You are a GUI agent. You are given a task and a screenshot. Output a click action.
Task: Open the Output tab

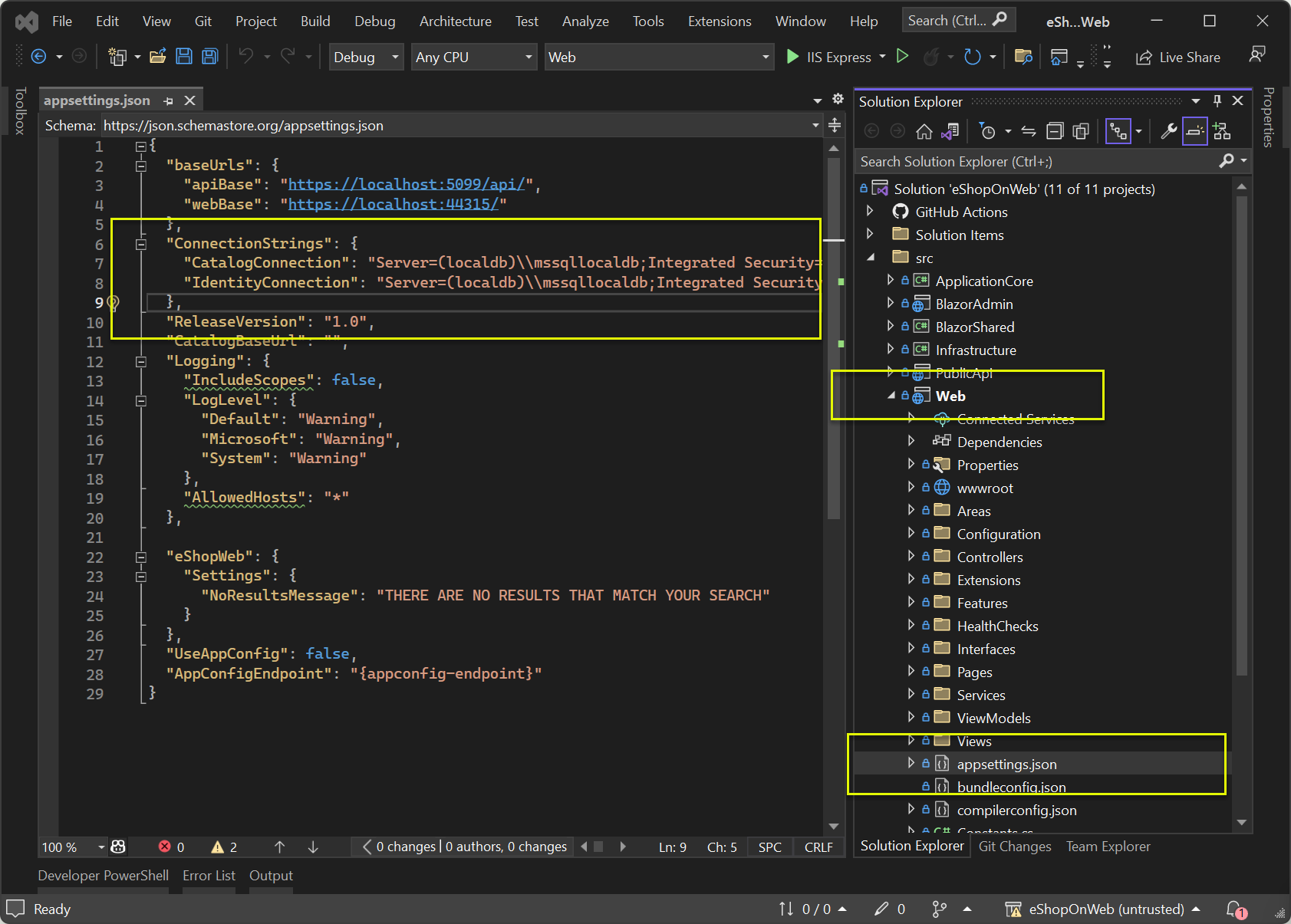[x=271, y=876]
